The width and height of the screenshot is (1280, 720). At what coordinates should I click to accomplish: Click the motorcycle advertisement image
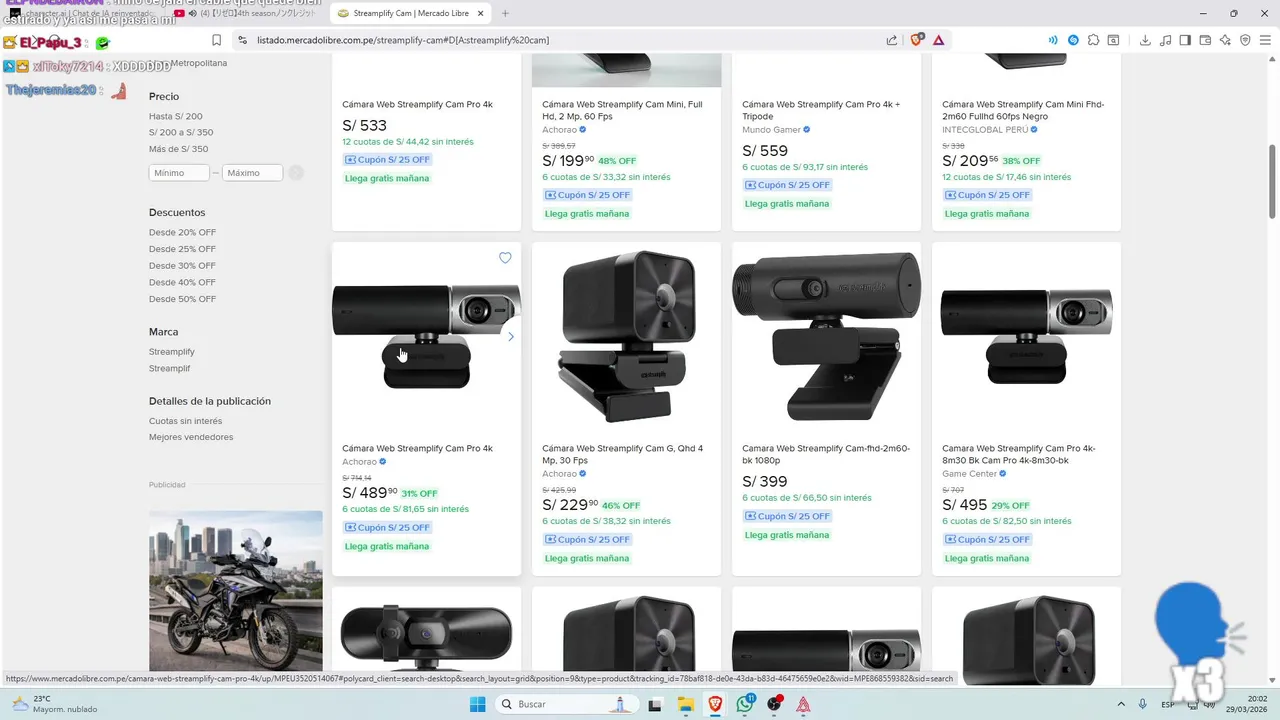pyautogui.click(x=236, y=590)
